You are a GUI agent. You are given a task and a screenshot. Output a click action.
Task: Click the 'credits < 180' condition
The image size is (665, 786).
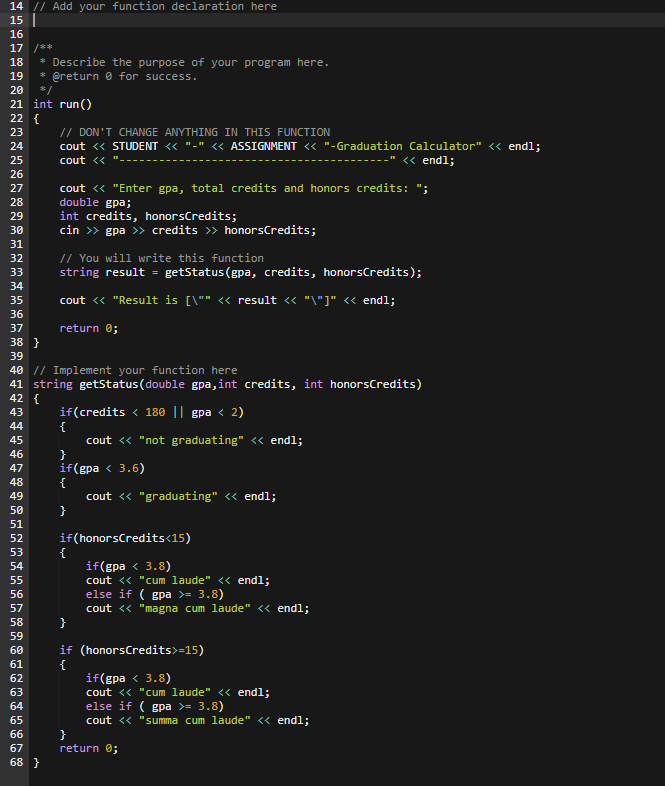pos(122,413)
